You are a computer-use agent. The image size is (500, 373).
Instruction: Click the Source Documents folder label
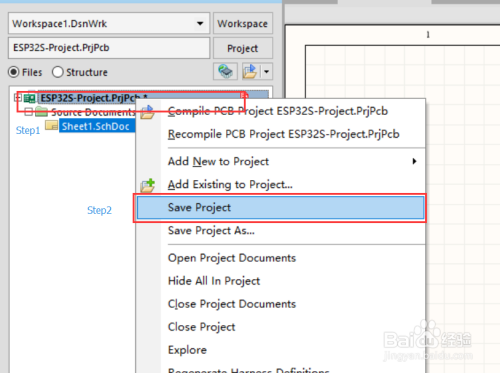(x=93, y=112)
